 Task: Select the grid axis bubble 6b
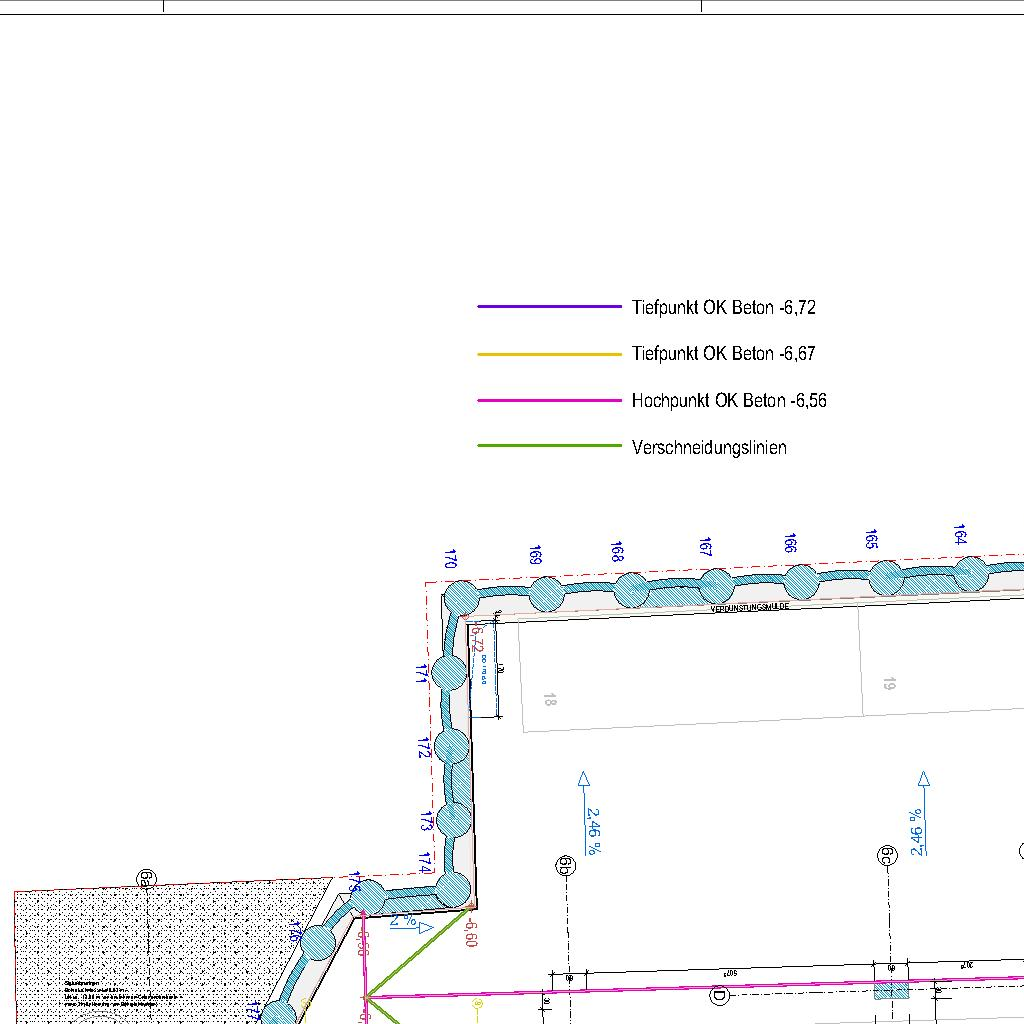(x=566, y=865)
